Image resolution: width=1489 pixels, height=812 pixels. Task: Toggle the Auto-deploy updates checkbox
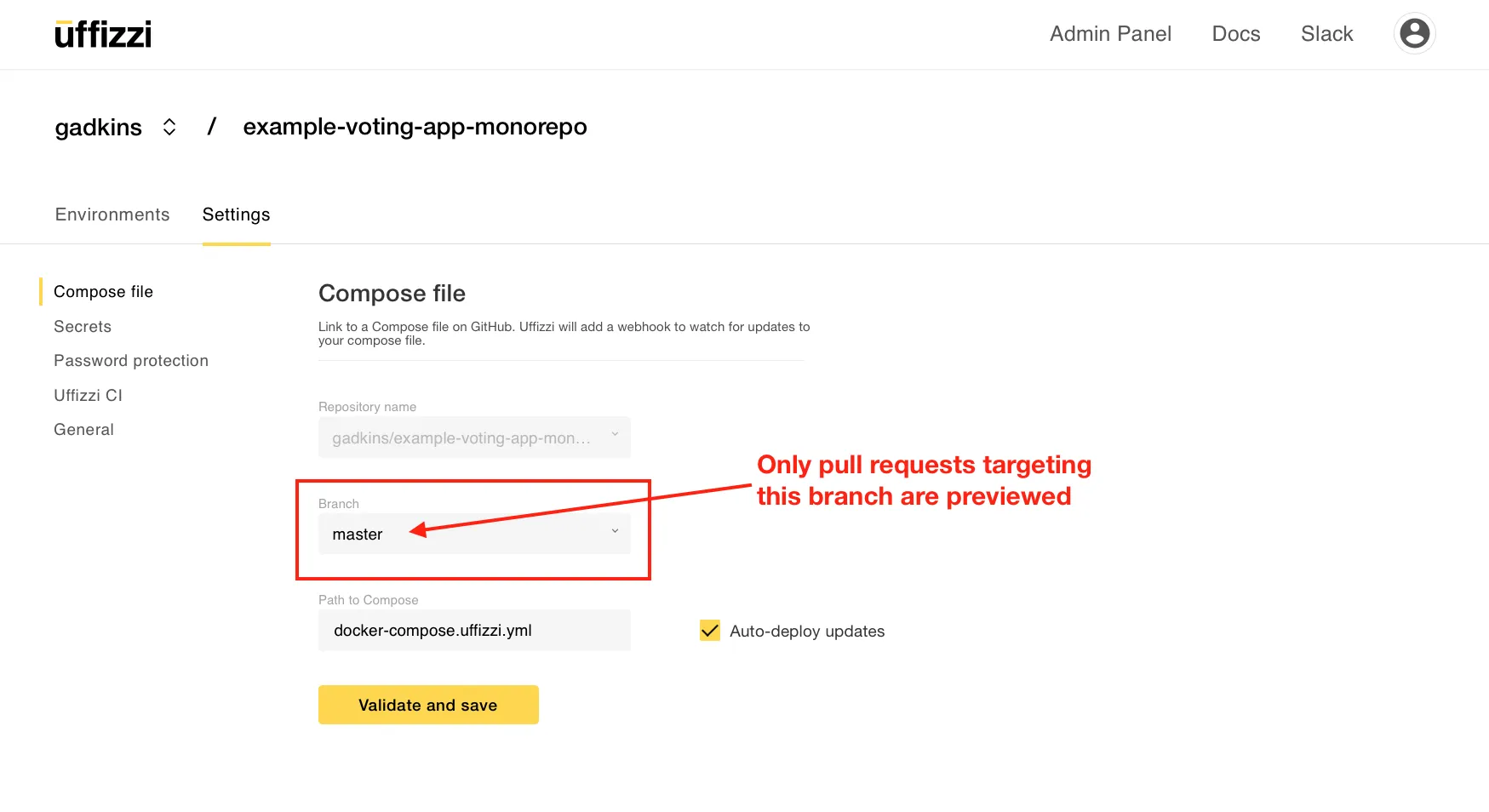(x=709, y=631)
